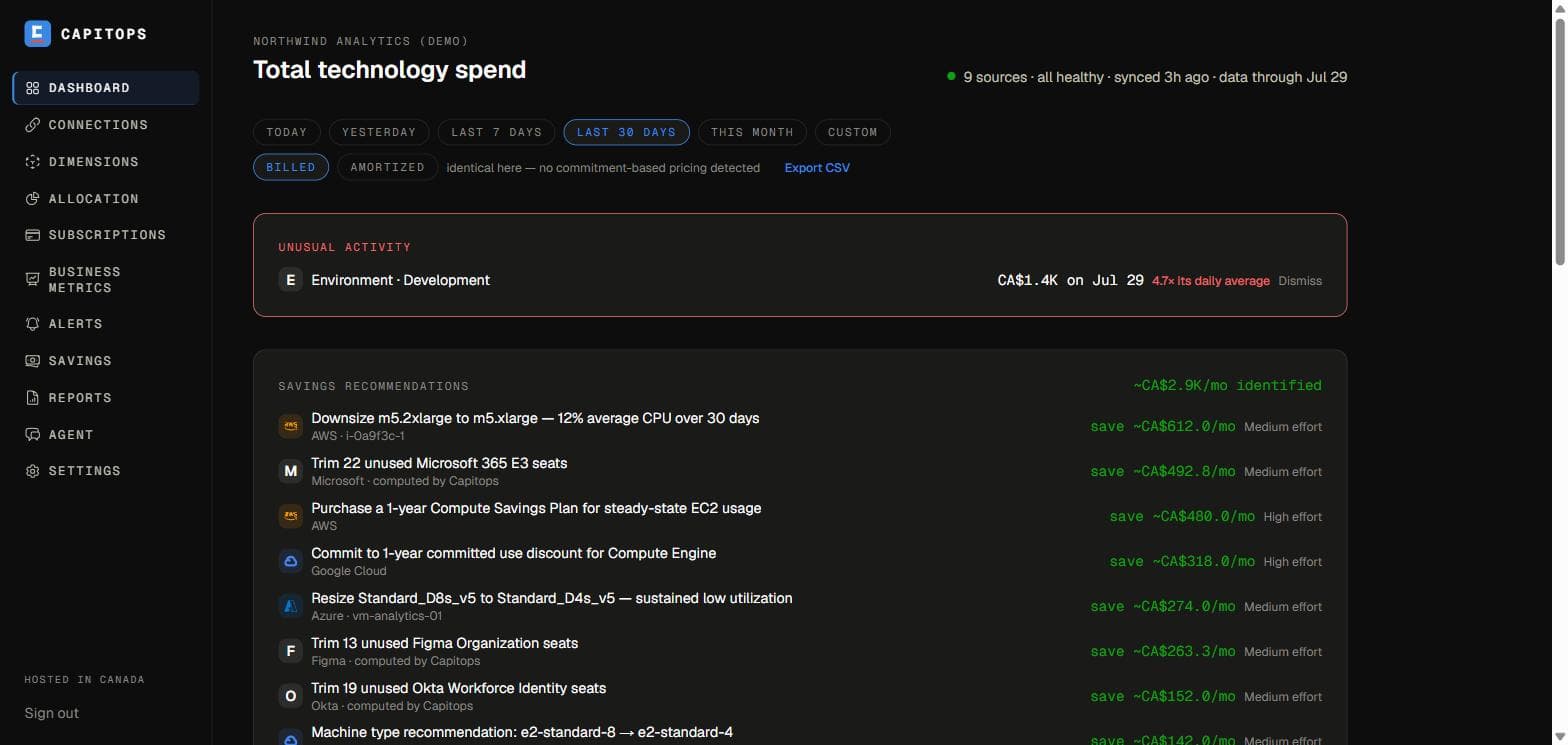Open the Downsize m5.2xlarge recommendation
Viewport: 1568px width, 745px height.
pyautogui.click(x=800, y=426)
